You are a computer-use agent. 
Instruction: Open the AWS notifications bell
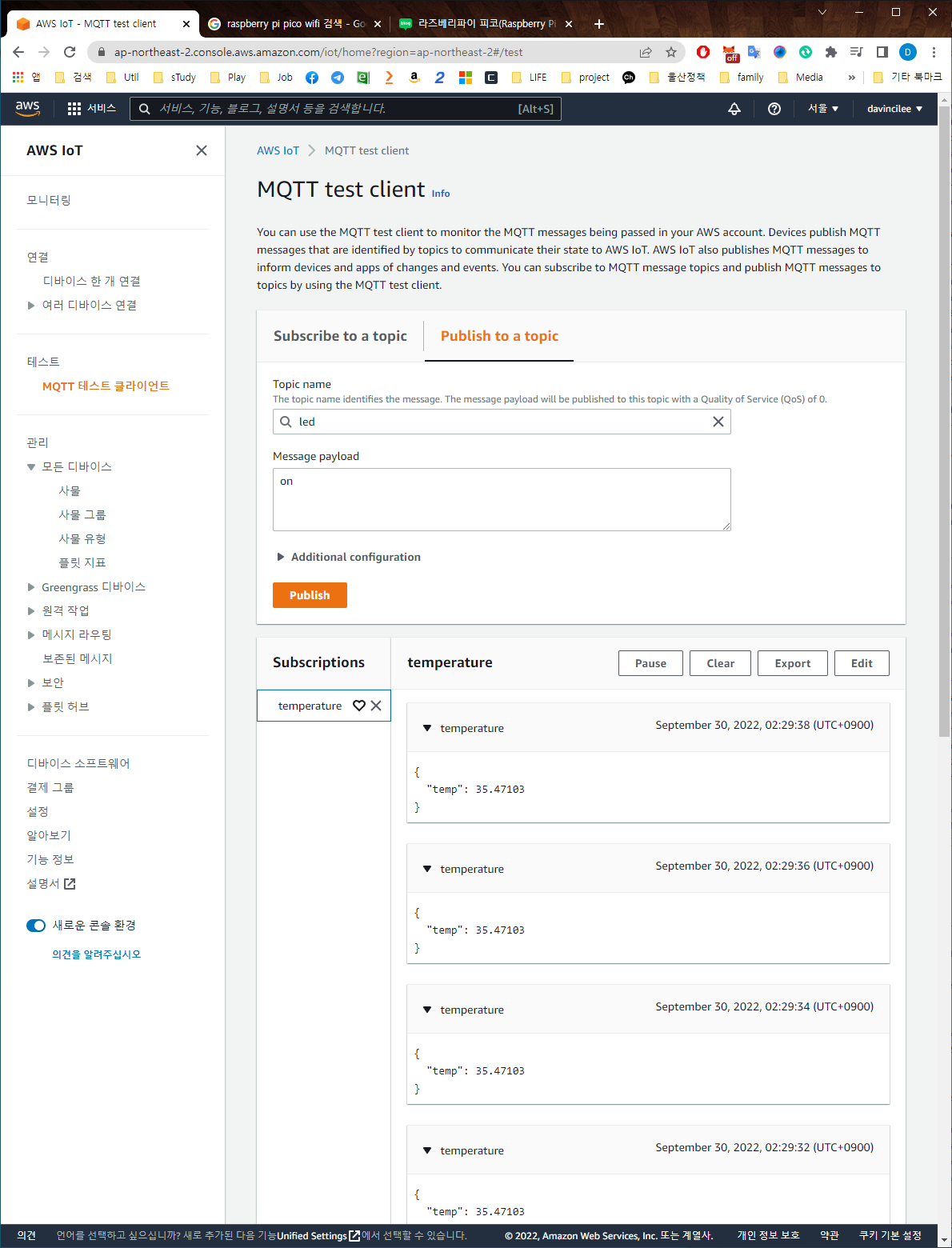(x=734, y=109)
